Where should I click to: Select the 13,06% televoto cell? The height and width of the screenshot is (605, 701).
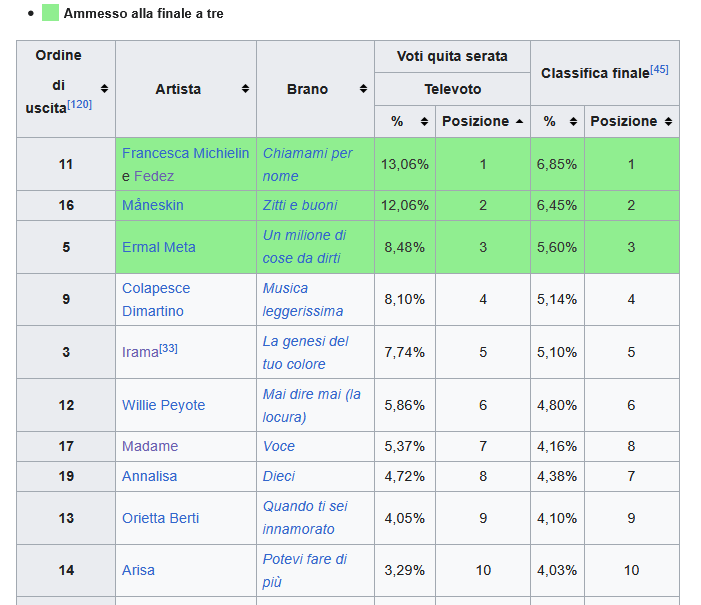pos(405,165)
